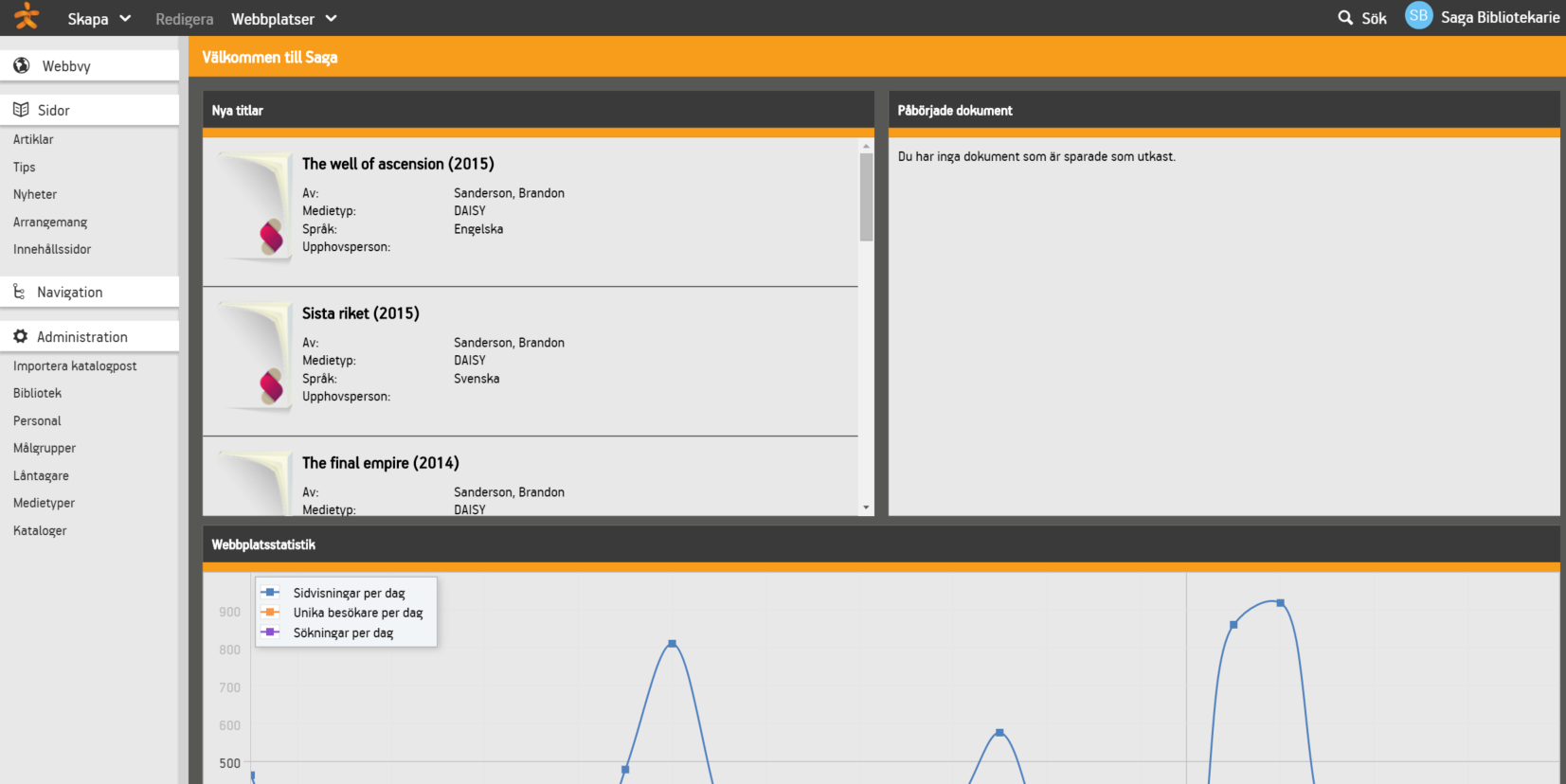Viewport: 1566px width, 784px height.
Task: Open Importera katalogpost
Action: click(x=75, y=365)
